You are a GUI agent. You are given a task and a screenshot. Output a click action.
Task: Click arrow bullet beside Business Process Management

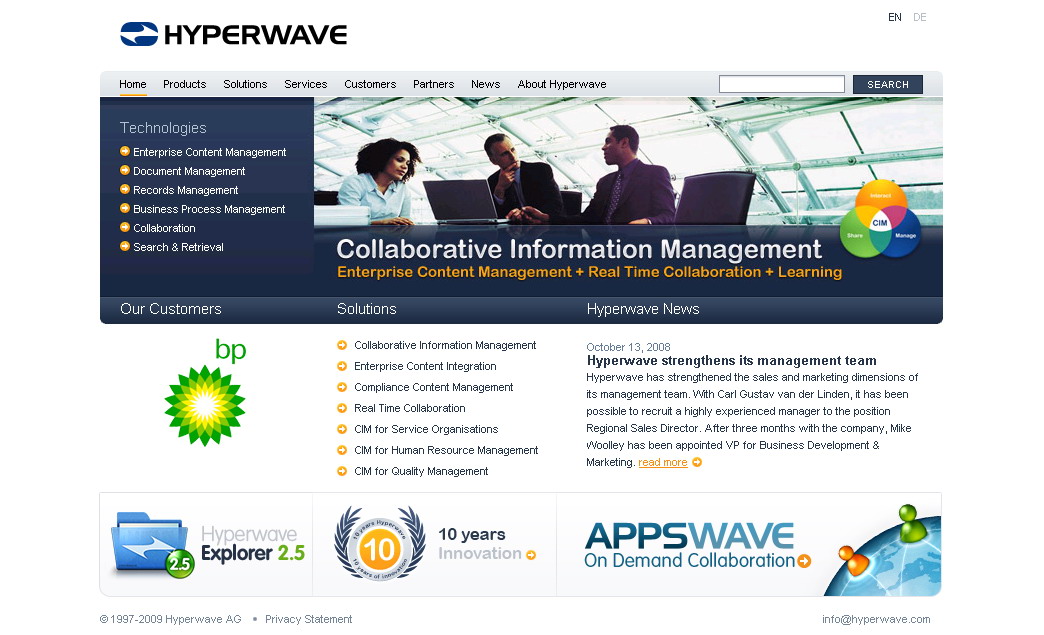click(x=125, y=208)
